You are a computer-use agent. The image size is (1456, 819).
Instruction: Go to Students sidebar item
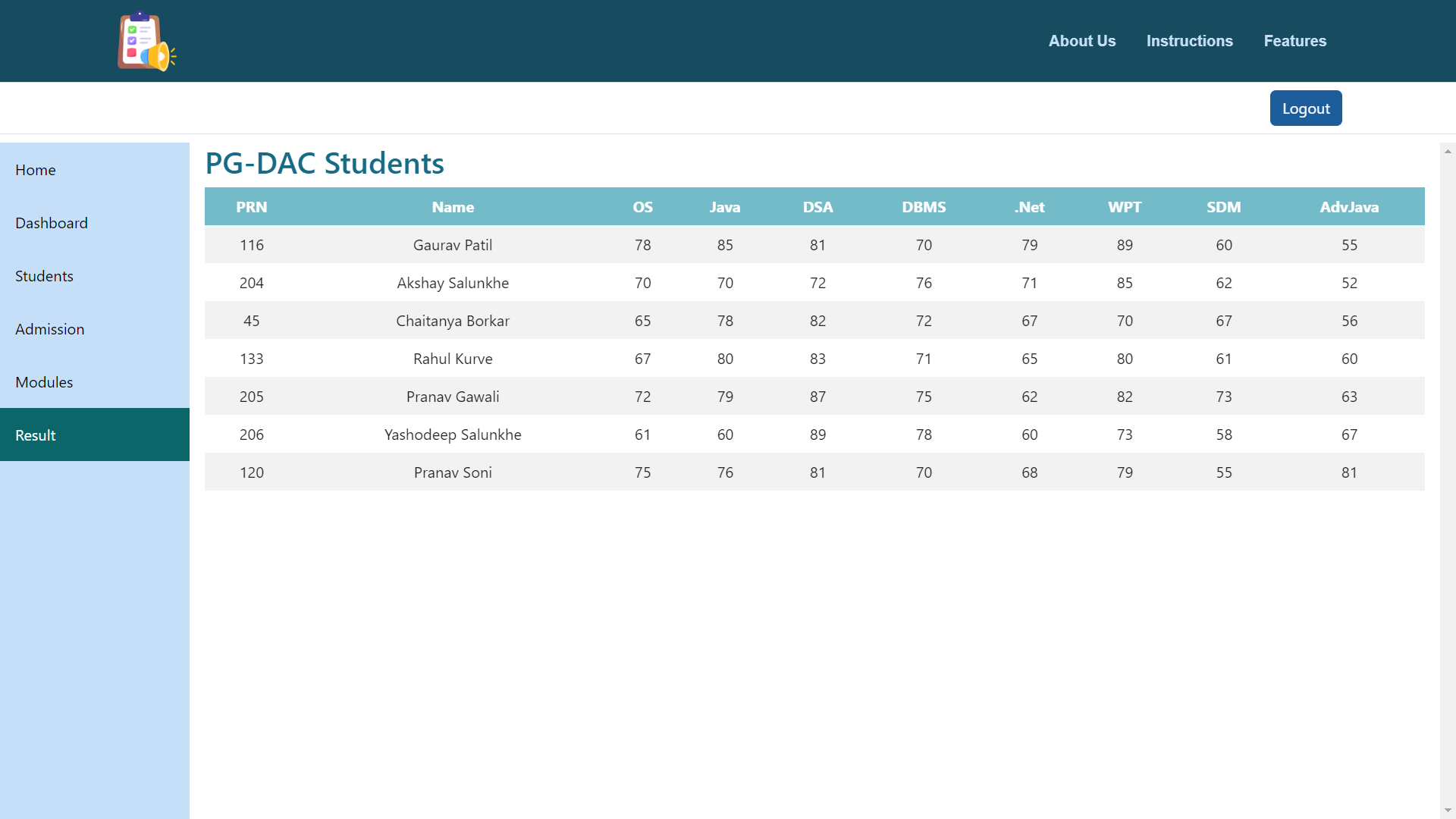[x=44, y=276]
